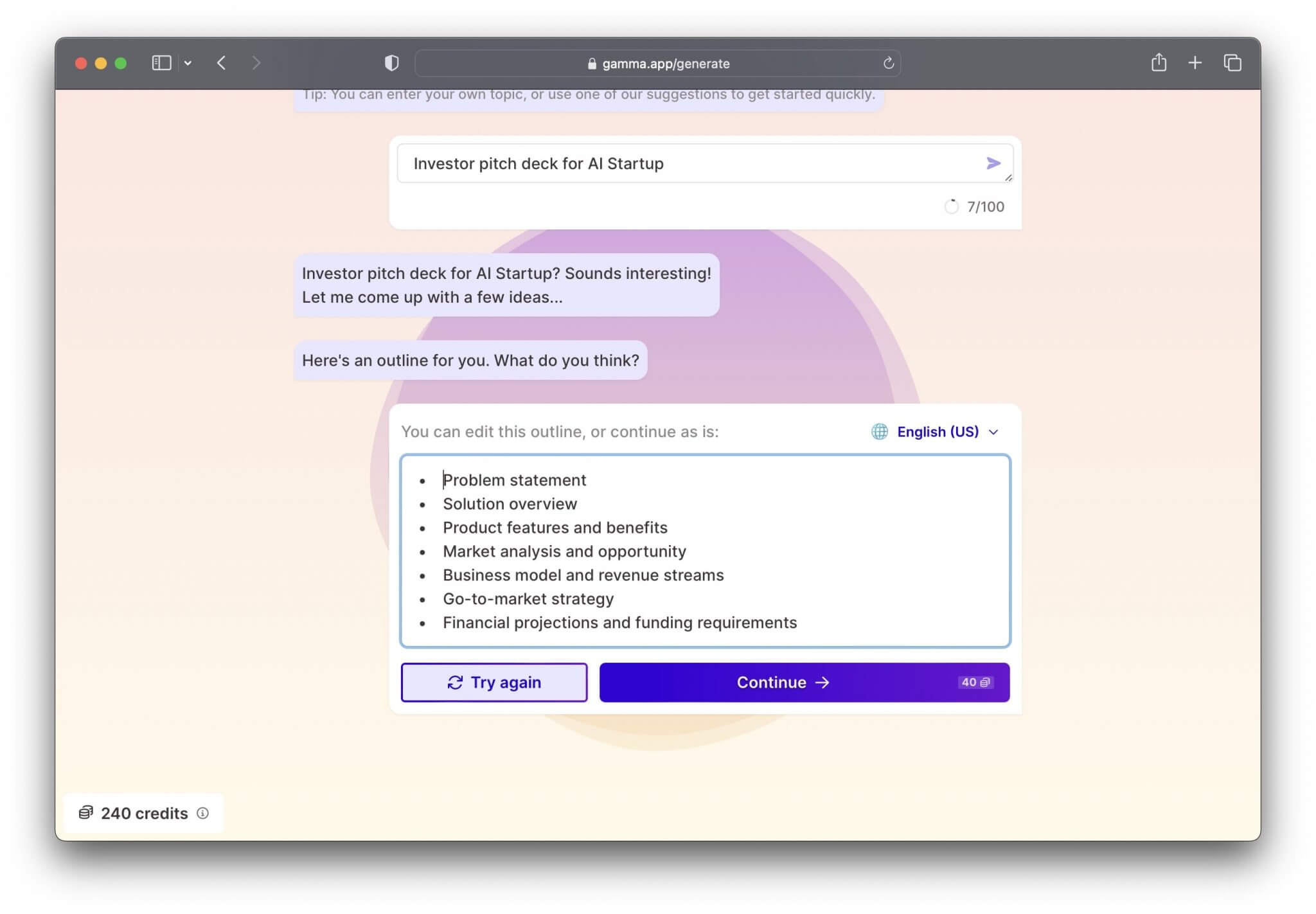Viewport: 1316px width, 914px height.
Task: Click the share icon in the browser toolbar
Action: pos(1159,62)
